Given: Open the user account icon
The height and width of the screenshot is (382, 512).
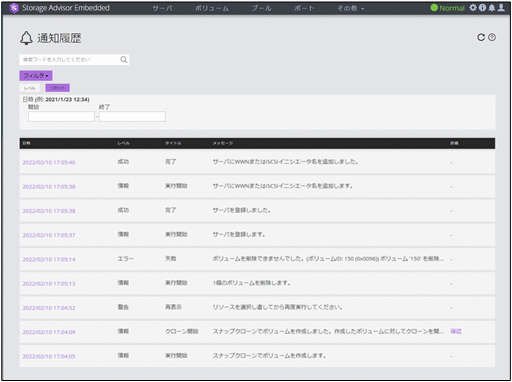Looking at the screenshot, I should point(501,8).
